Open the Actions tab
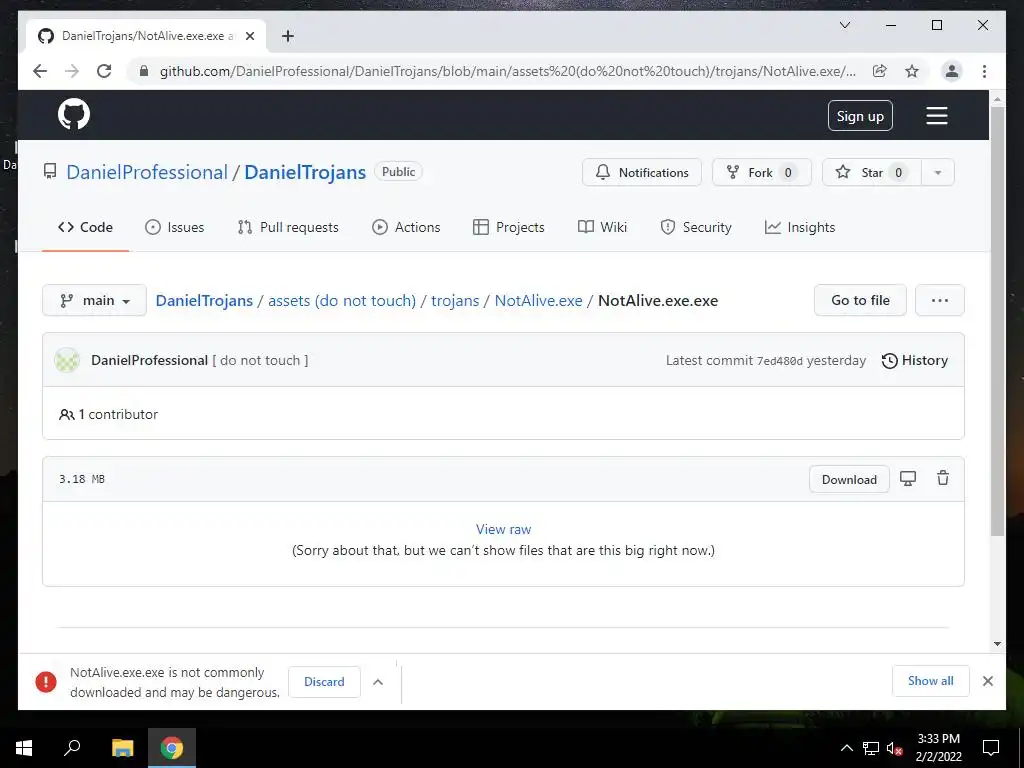The image size is (1024, 768). click(x=406, y=227)
